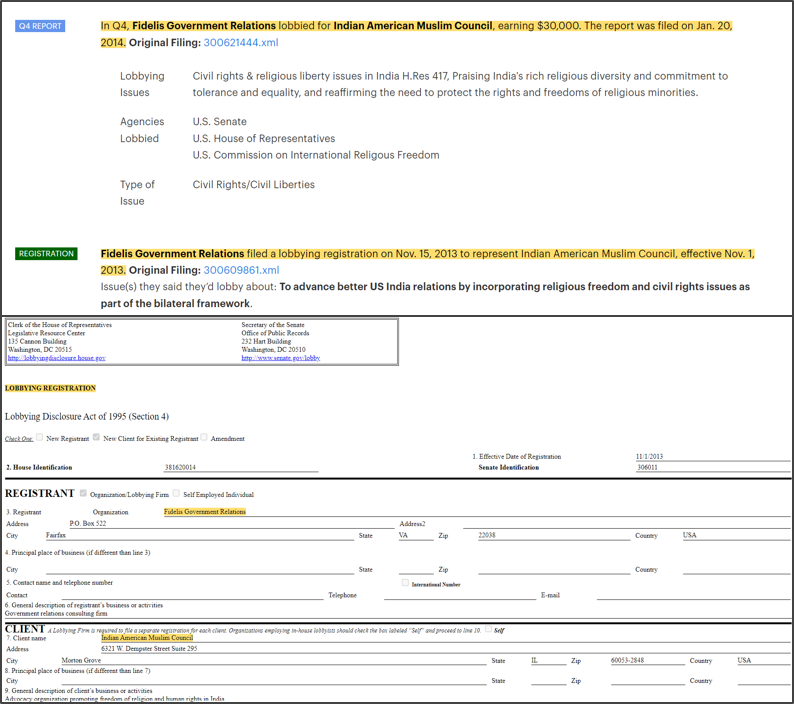
Task: Click the empty Address2 field
Action: (627, 524)
